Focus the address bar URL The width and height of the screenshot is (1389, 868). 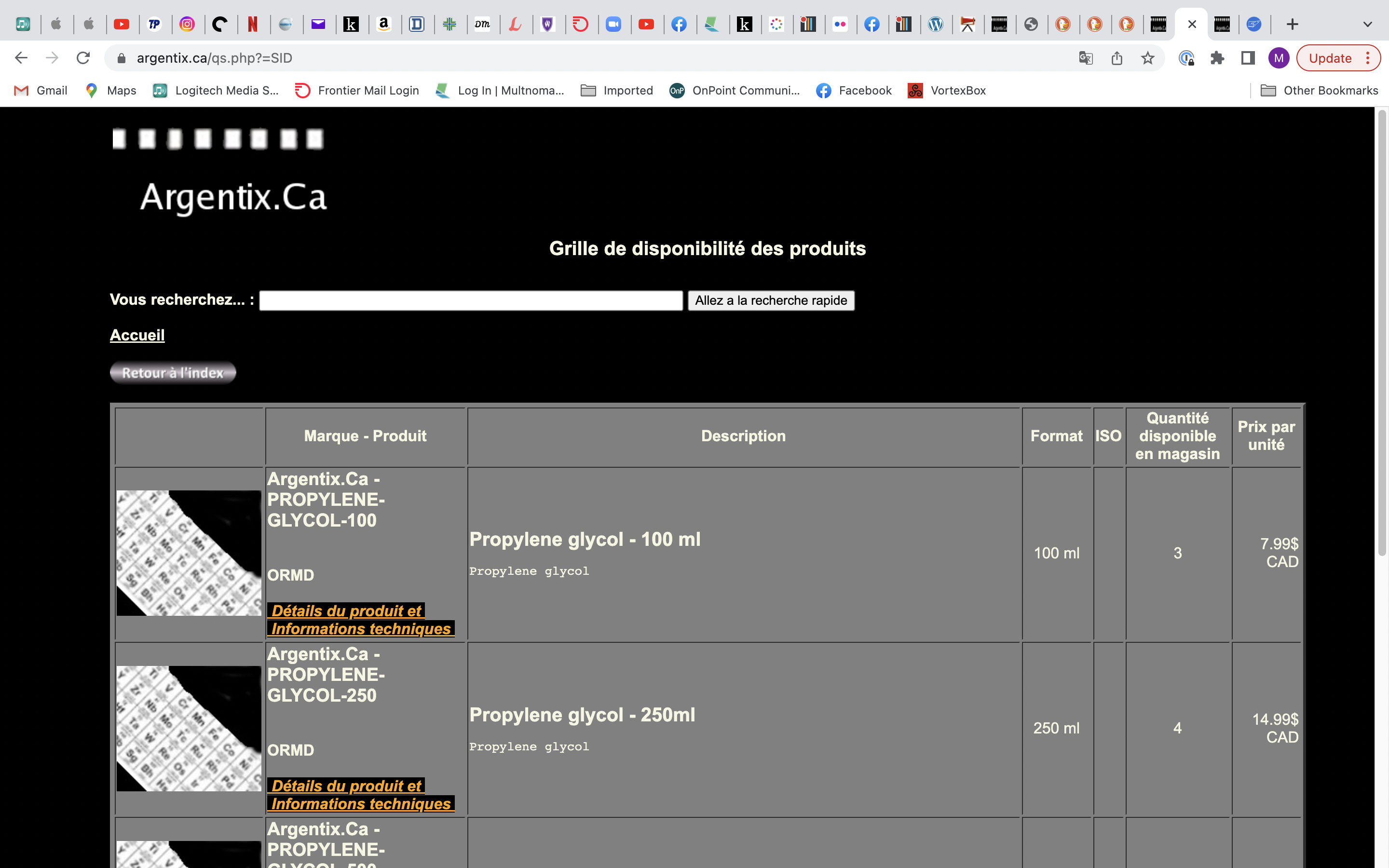[x=215, y=58]
